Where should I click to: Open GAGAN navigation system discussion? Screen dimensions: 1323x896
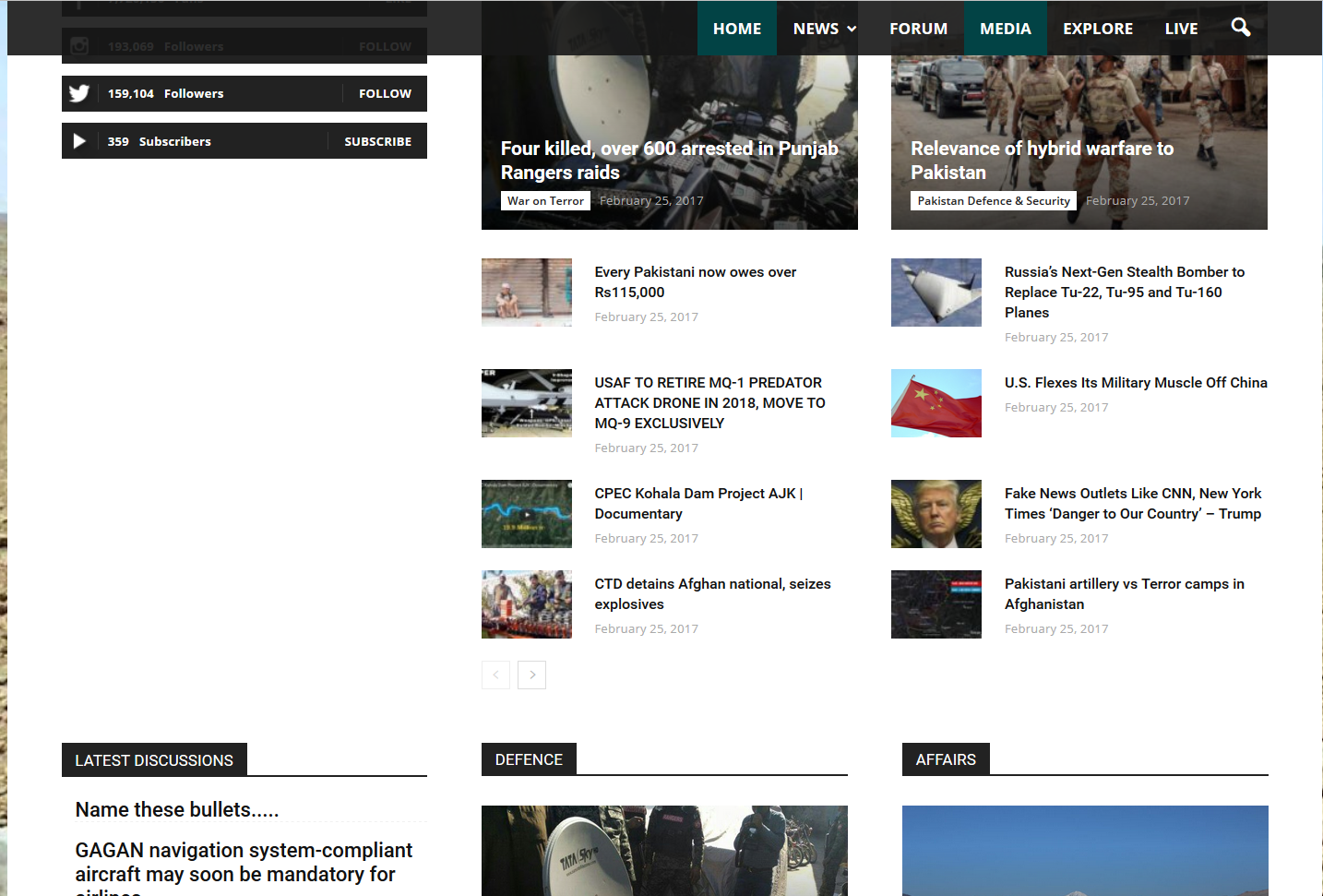[x=244, y=867]
